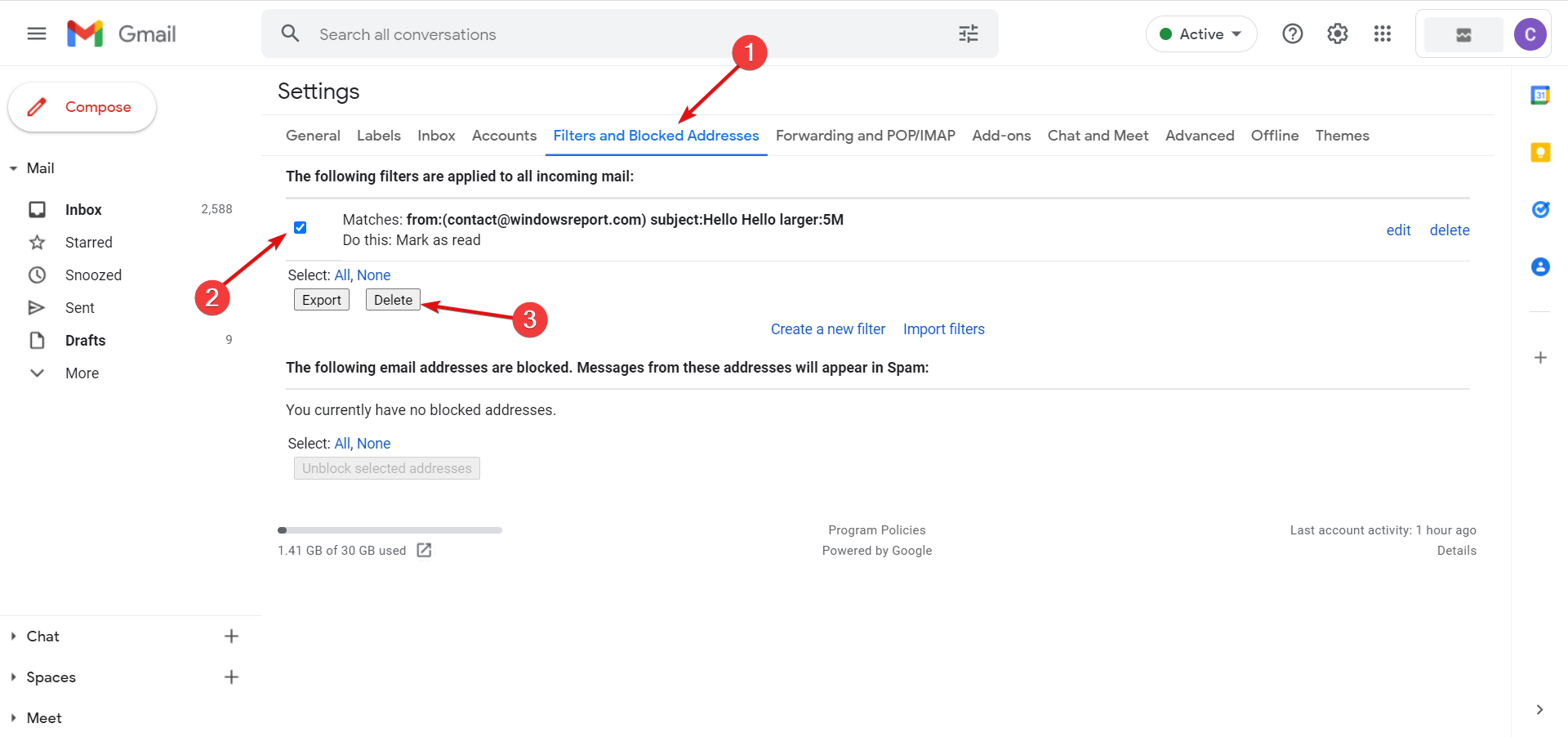
Task: Select All filters link
Action: point(342,275)
